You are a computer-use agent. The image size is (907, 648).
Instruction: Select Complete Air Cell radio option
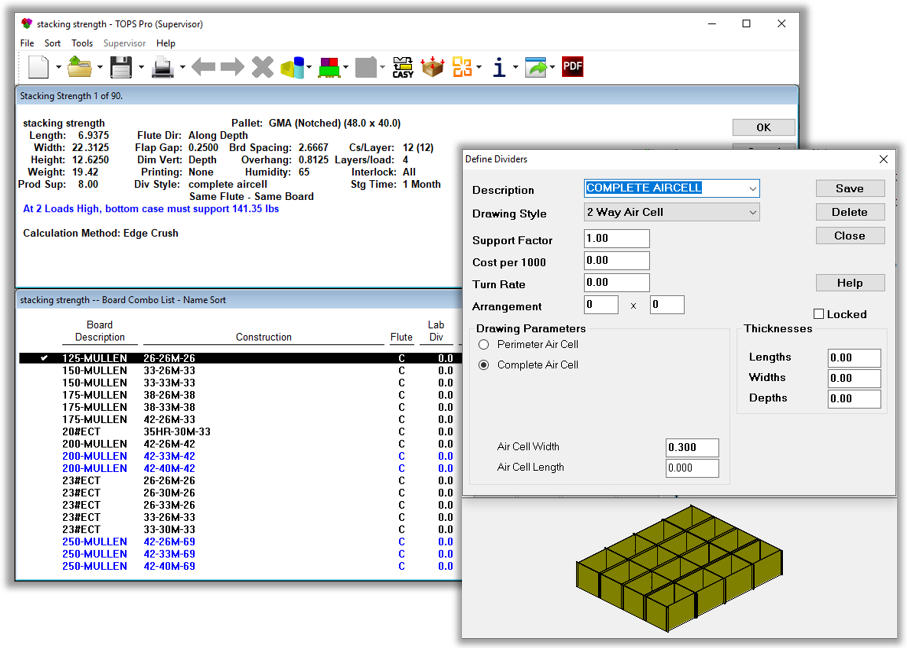click(484, 366)
